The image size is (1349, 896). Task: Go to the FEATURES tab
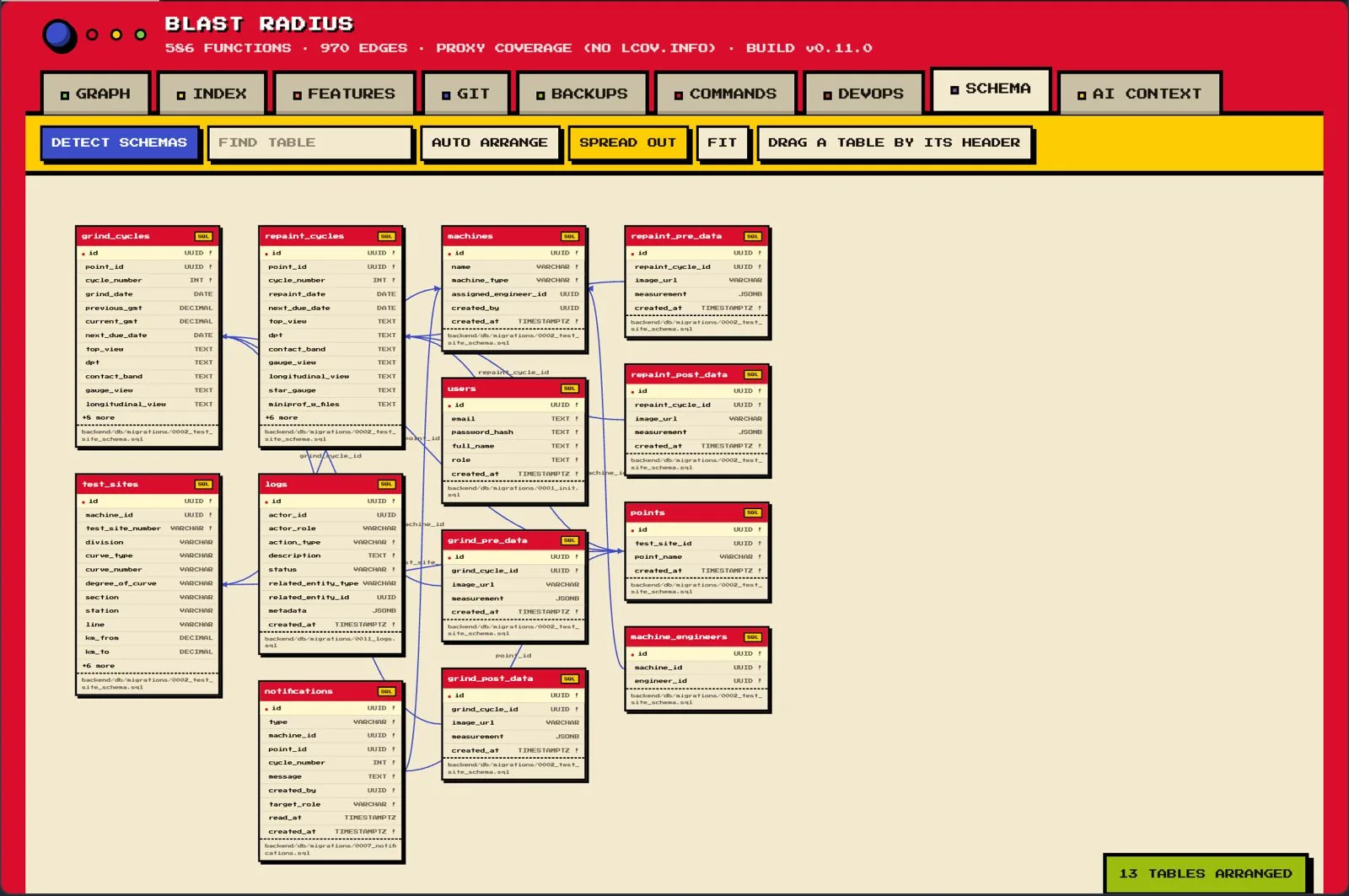[344, 94]
